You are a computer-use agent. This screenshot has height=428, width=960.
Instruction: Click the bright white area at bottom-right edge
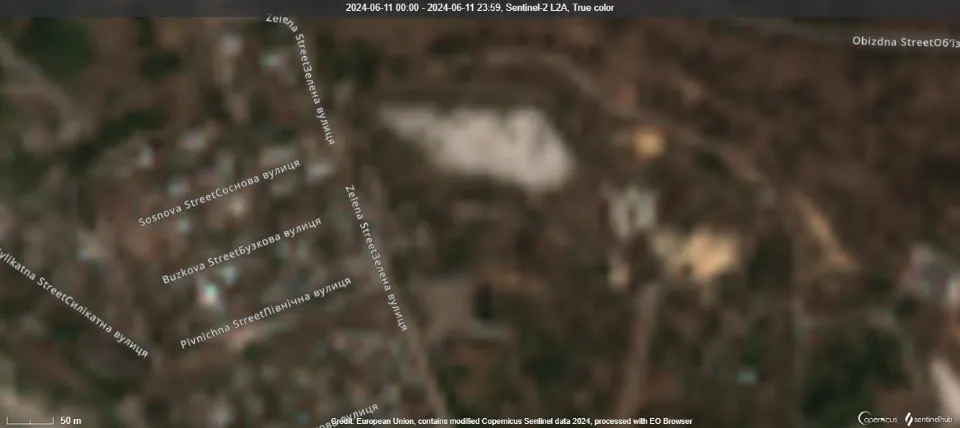coord(946,386)
